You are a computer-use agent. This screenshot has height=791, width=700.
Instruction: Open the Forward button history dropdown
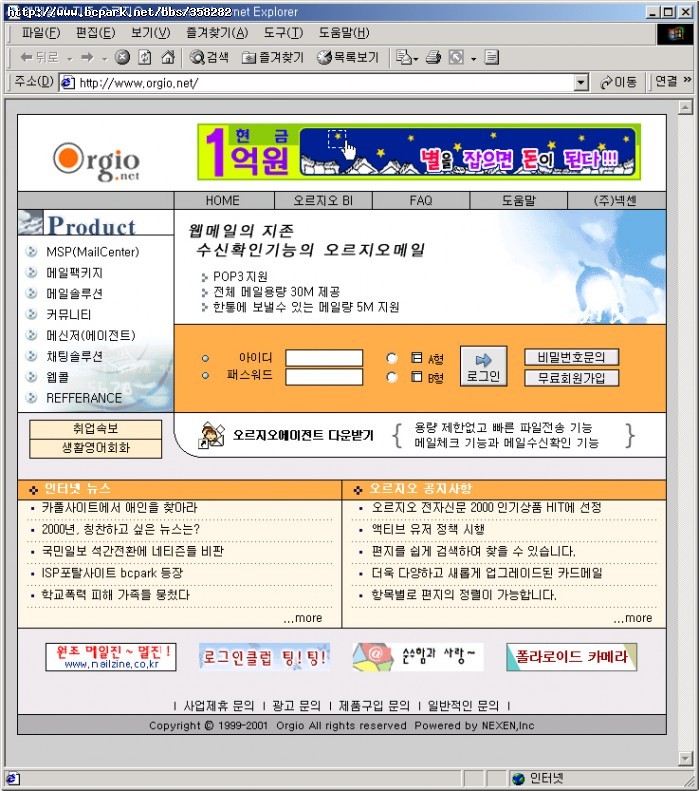click(x=104, y=59)
